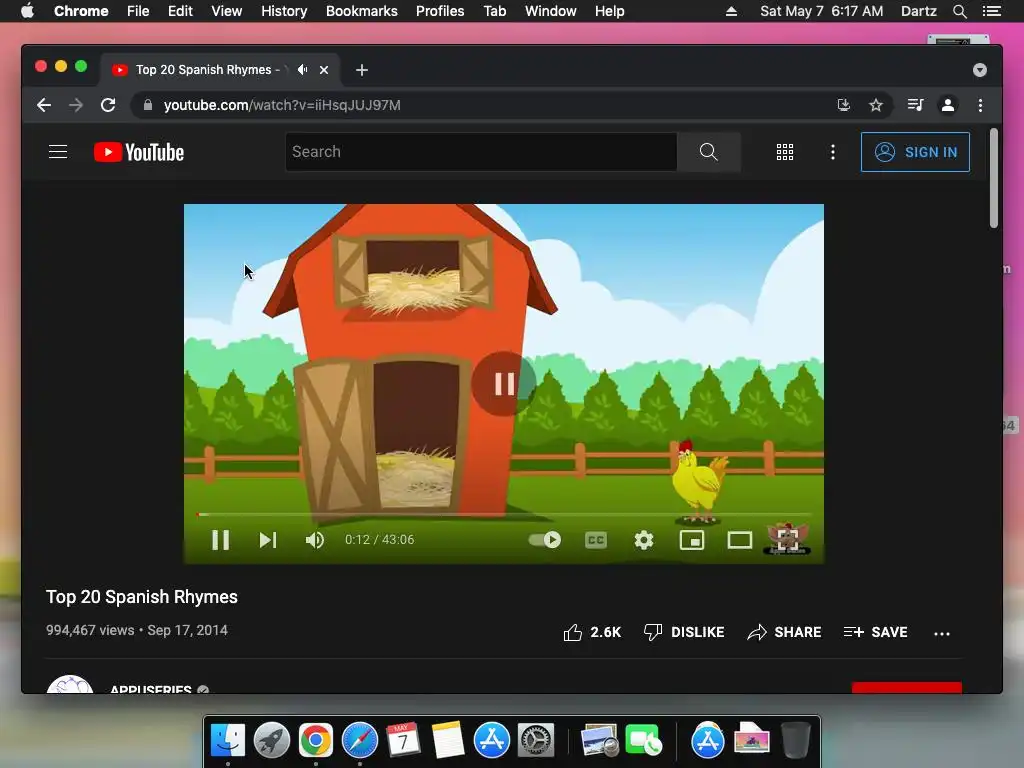Focus the YouTube Search field
This screenshot has height=768, width=1024.
click(x=481, y=152)
